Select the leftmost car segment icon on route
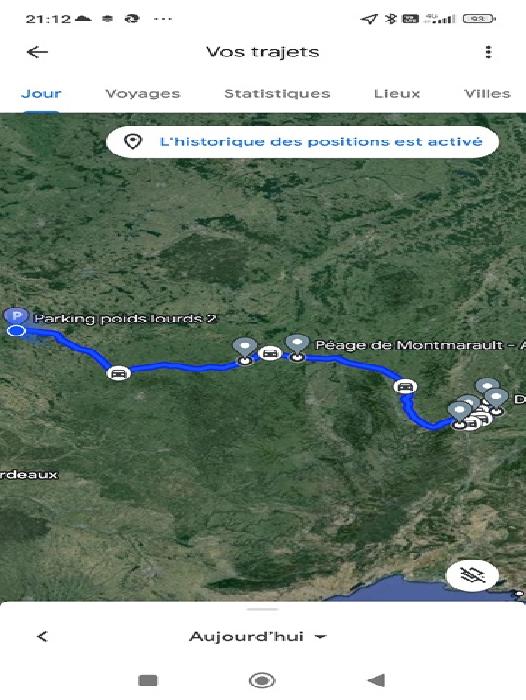This screenshot has height=700, width=526. (x=118, y=373)
